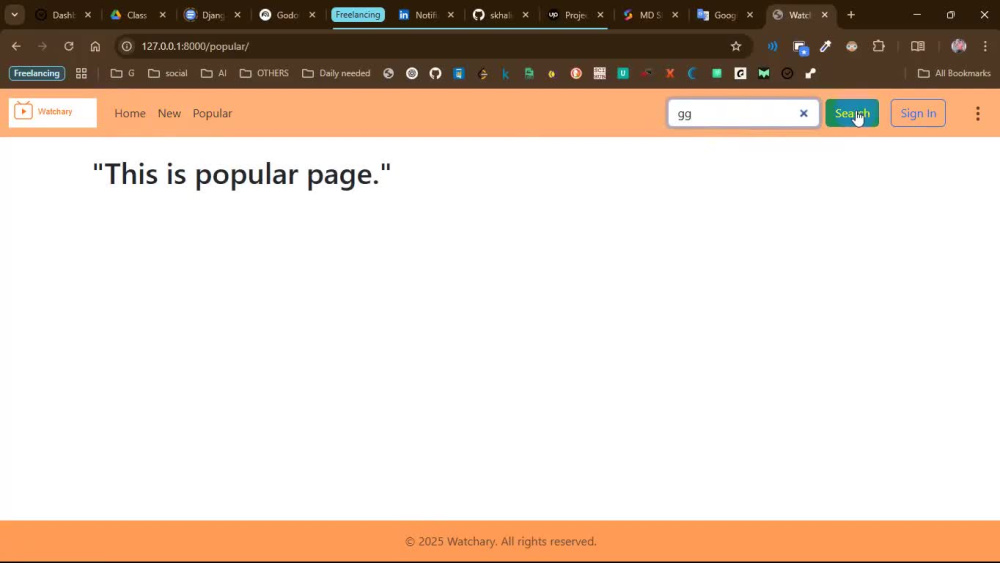Click the green Search button
1000x563 pixels.
[852, 113]
